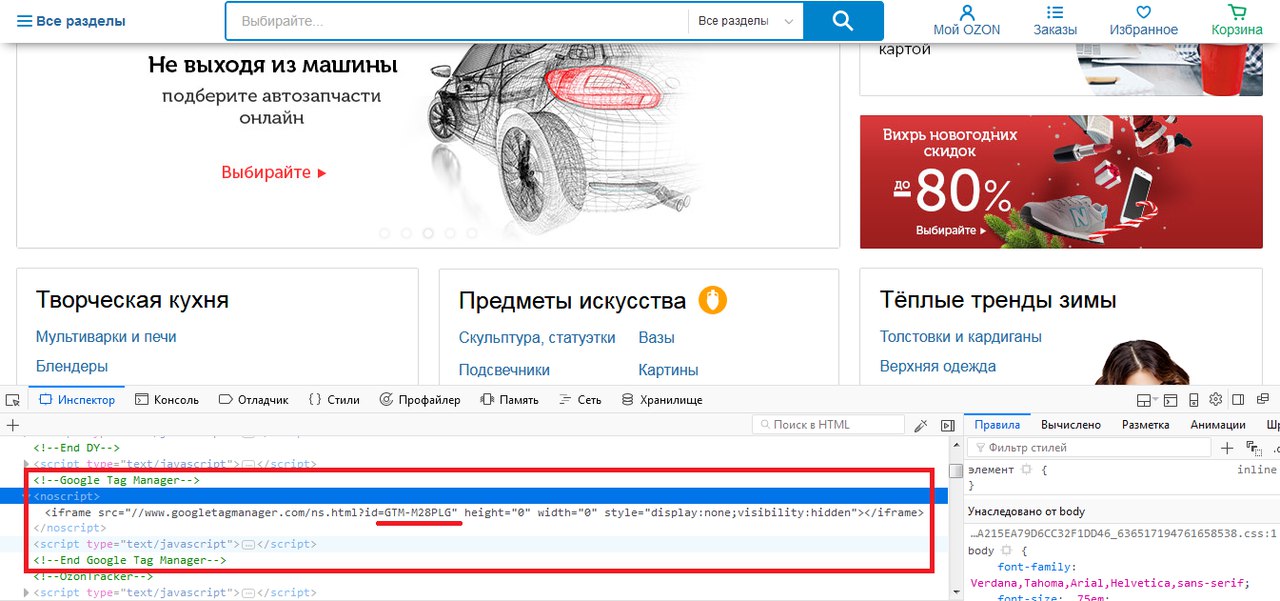This screenshot has width=1280, height=601.
Task: Open the Разметка layout sidebar tab
Action: click(x=1146, y=425)
